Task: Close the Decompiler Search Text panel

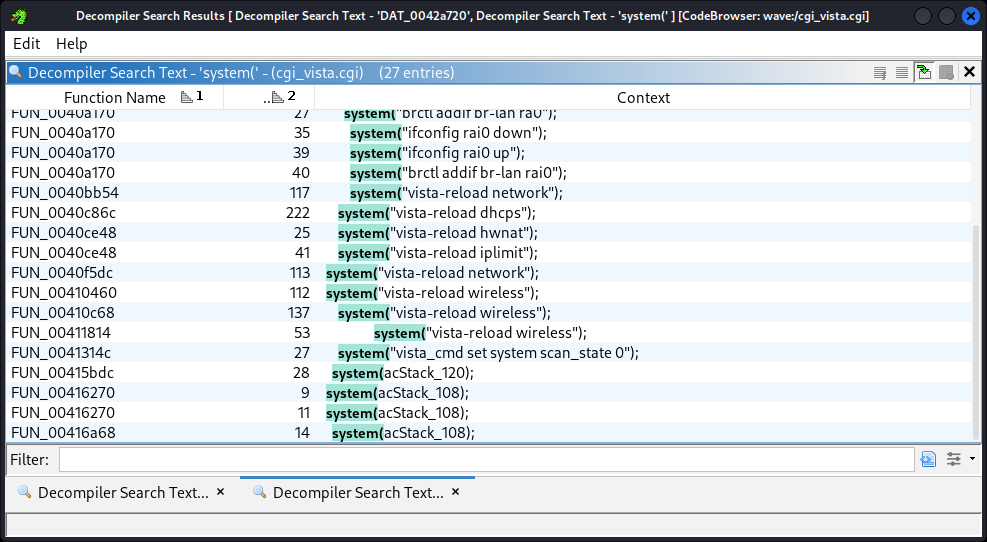Action: point(969,72)
